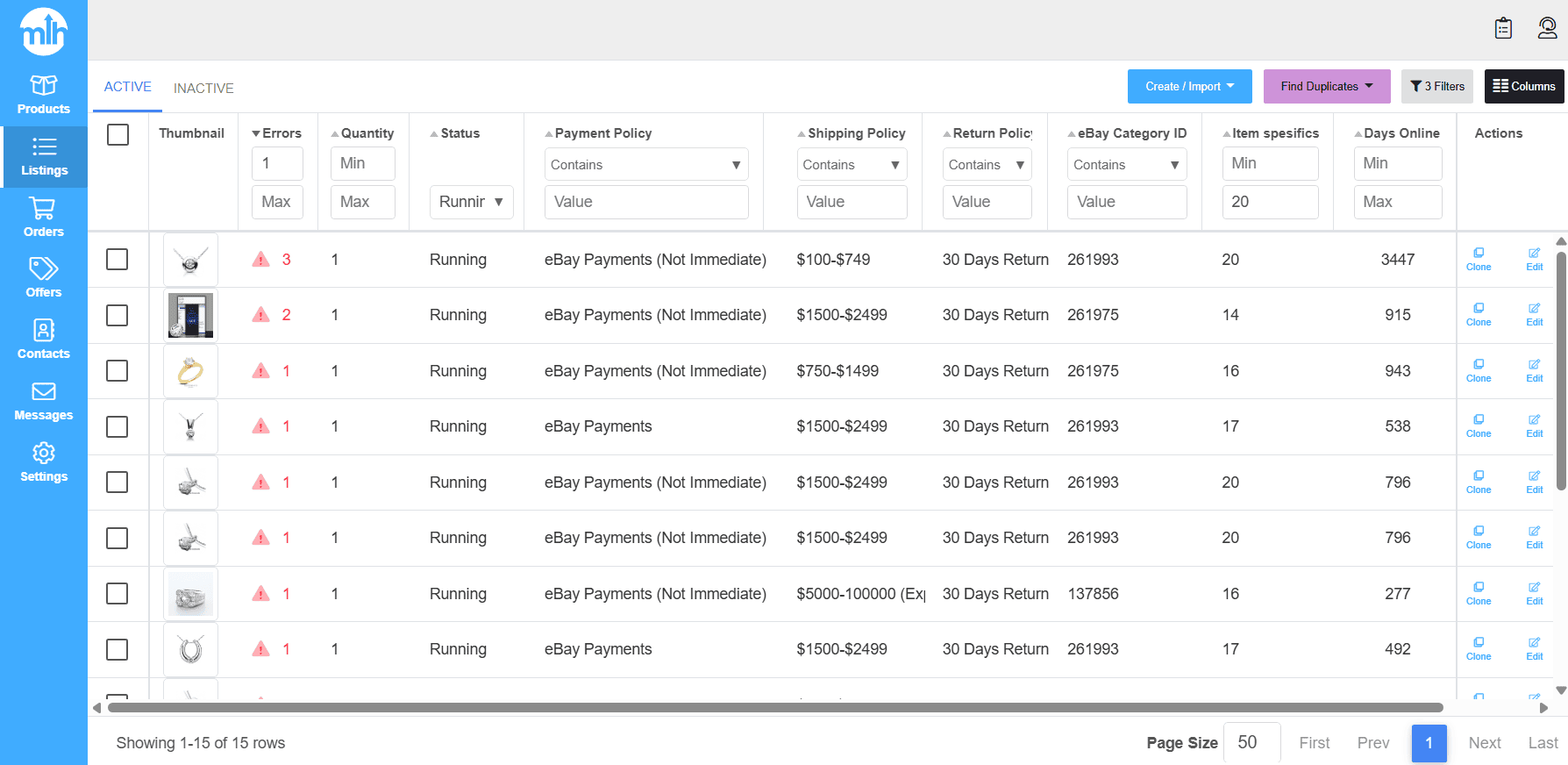The image size is (1568, 765).
Task: Select the row with 492 days online
Action: tap(117, 649)
